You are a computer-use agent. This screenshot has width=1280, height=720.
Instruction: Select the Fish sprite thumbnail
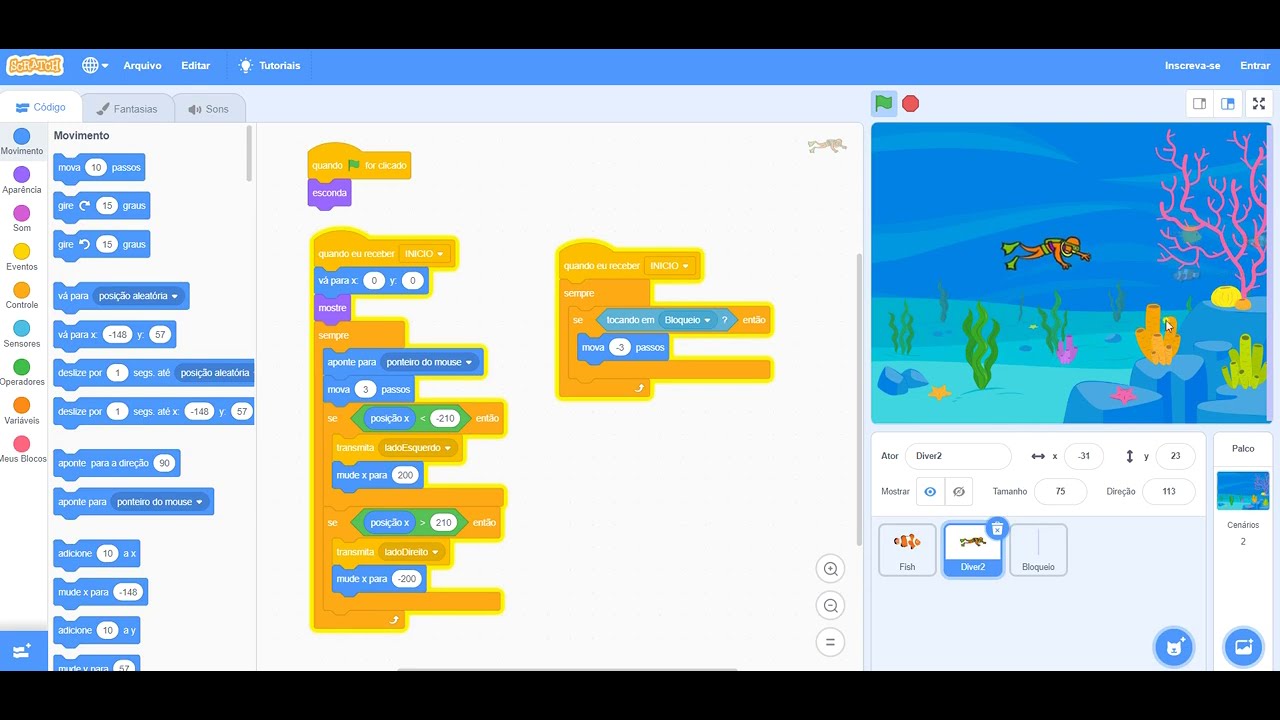point(907,550)
